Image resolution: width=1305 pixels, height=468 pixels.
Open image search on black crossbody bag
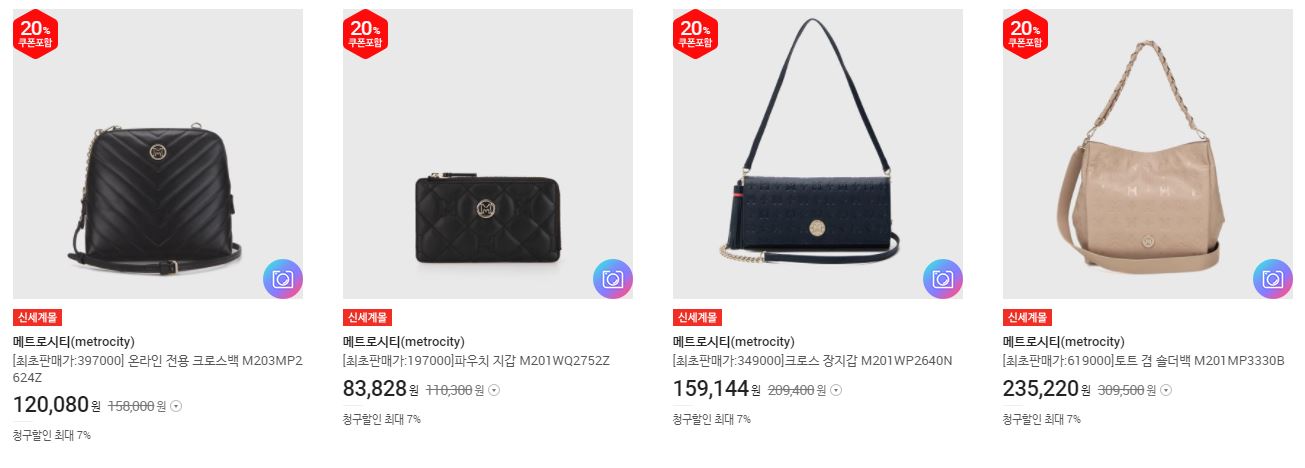coord(283,279)
